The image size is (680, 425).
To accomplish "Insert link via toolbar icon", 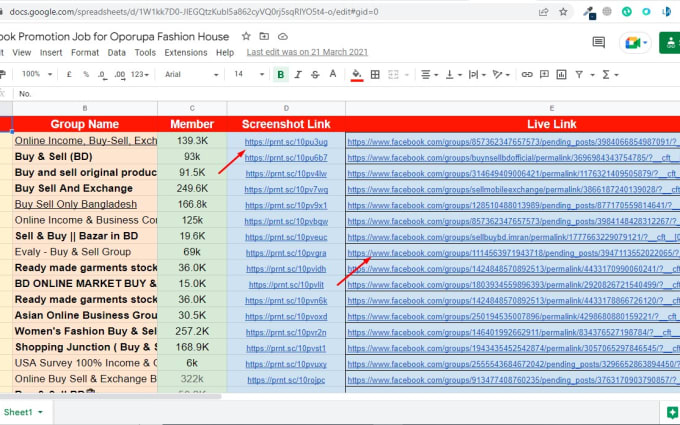I will (527, 75).
